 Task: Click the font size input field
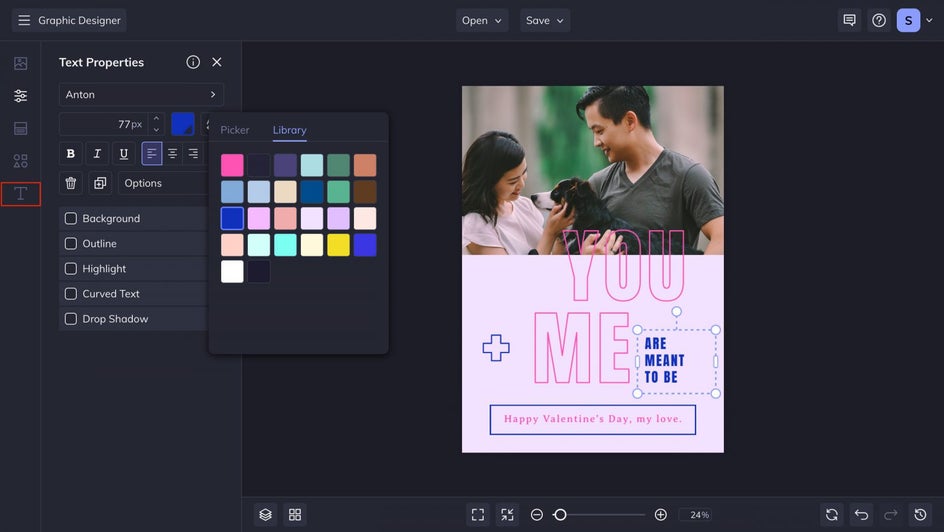coord(105,124)
